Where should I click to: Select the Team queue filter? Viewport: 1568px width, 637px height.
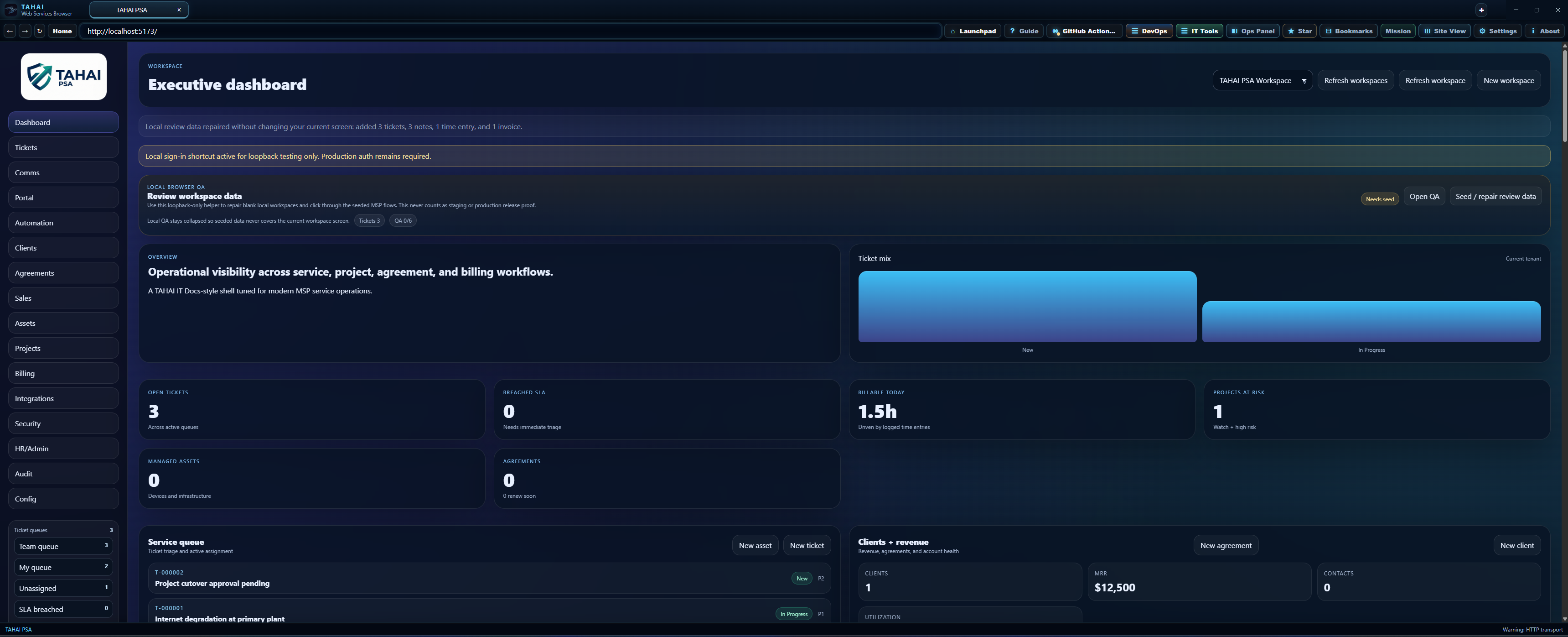63,546
